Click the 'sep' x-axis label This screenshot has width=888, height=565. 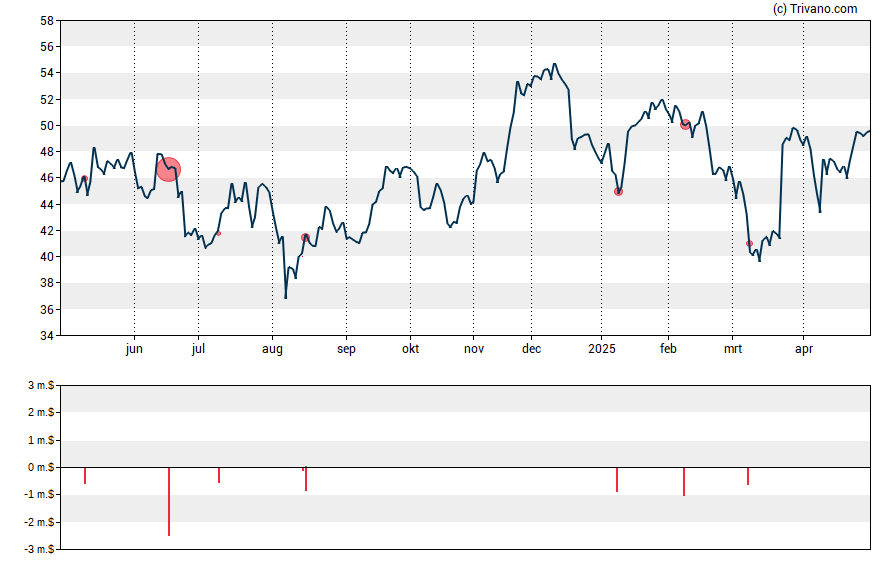347,349
